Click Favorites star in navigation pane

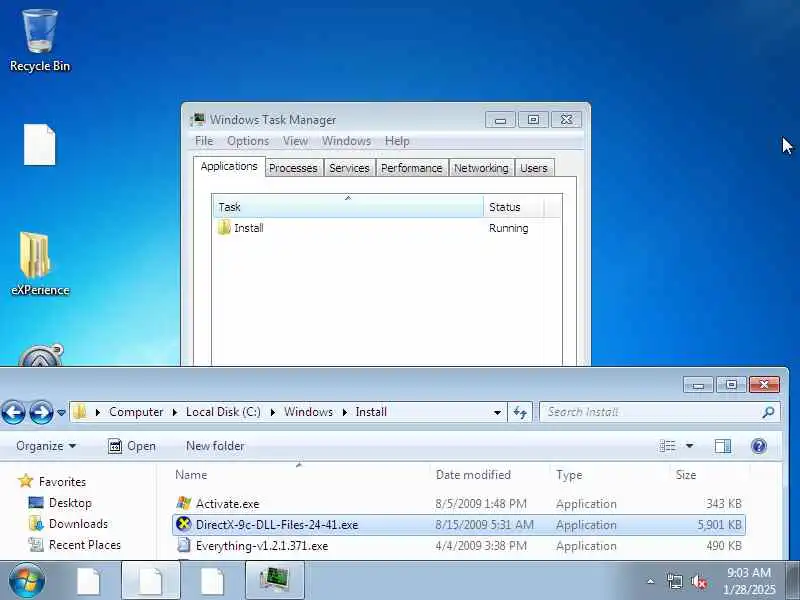pos(25,481)
